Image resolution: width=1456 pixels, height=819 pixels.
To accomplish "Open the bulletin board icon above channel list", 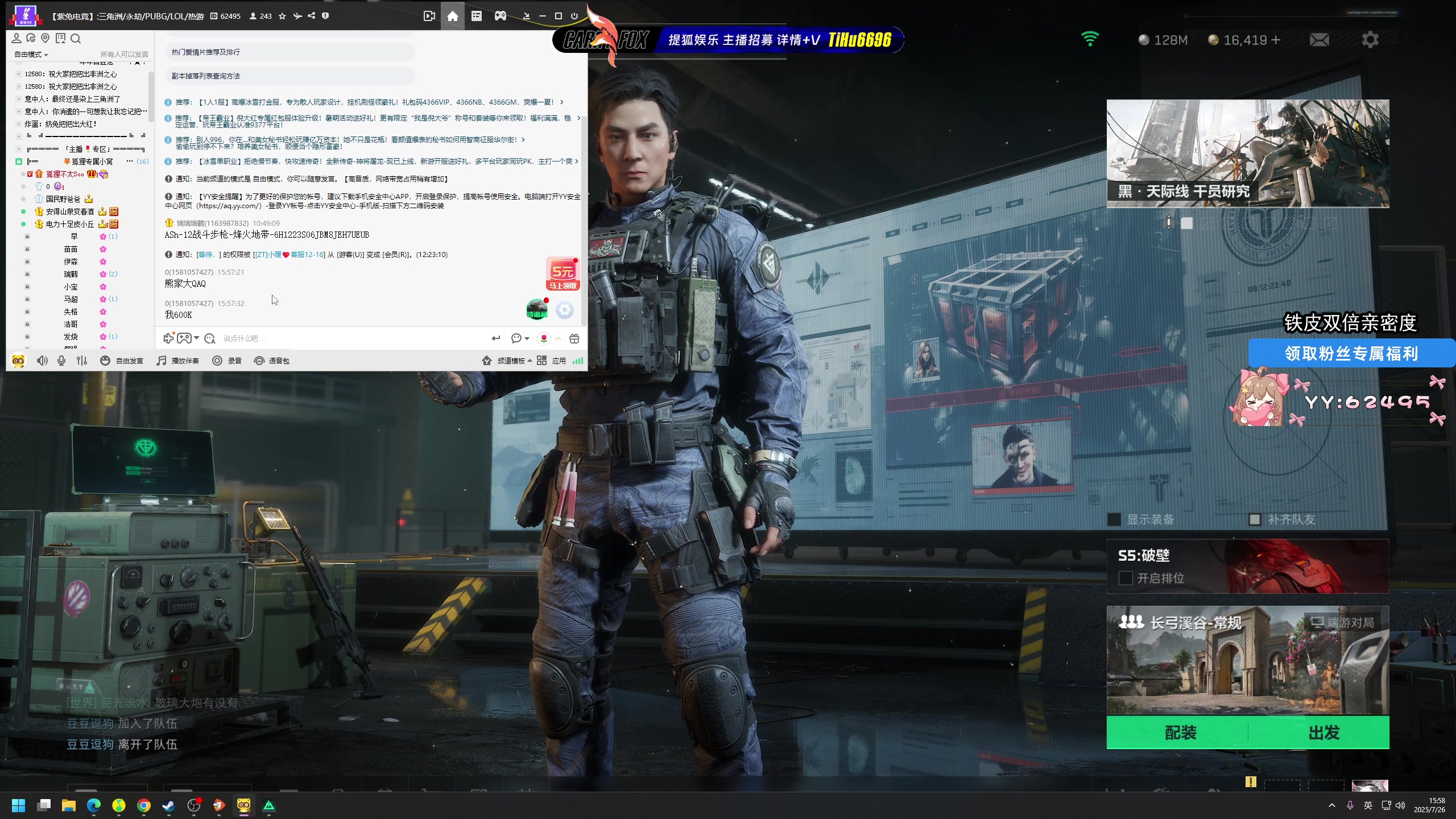I will (x=60, y=38).
